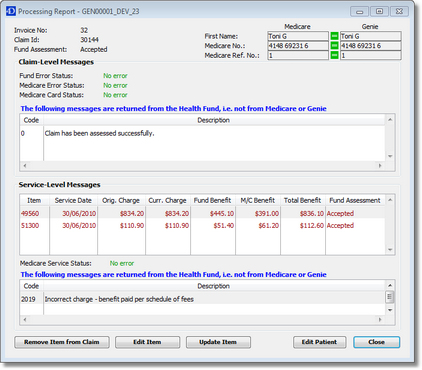This screenshot has width=422, height=370.
Task: Click service-level messages Code column header
Action: 31,286
